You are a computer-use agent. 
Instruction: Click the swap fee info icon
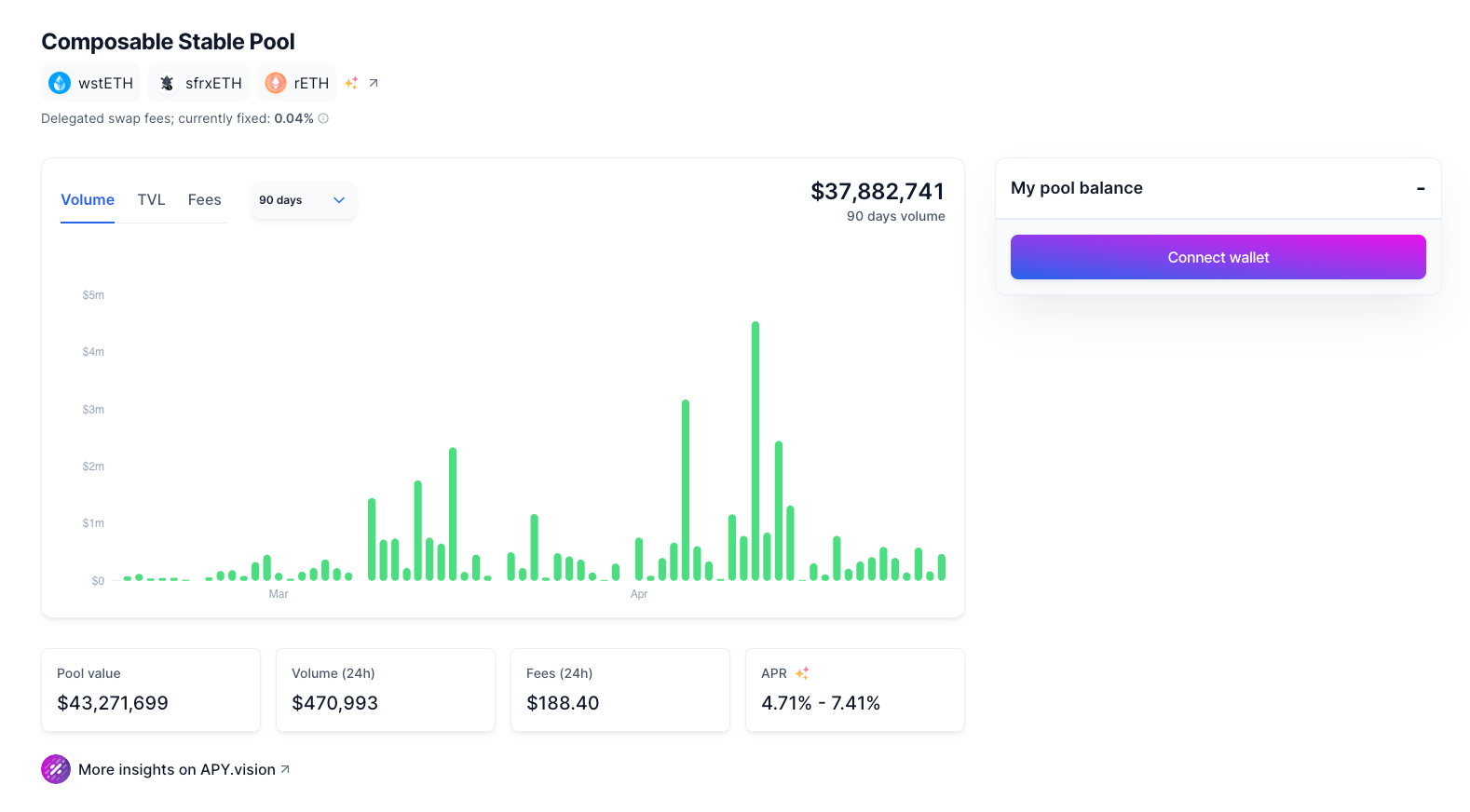tap(323, 118)
